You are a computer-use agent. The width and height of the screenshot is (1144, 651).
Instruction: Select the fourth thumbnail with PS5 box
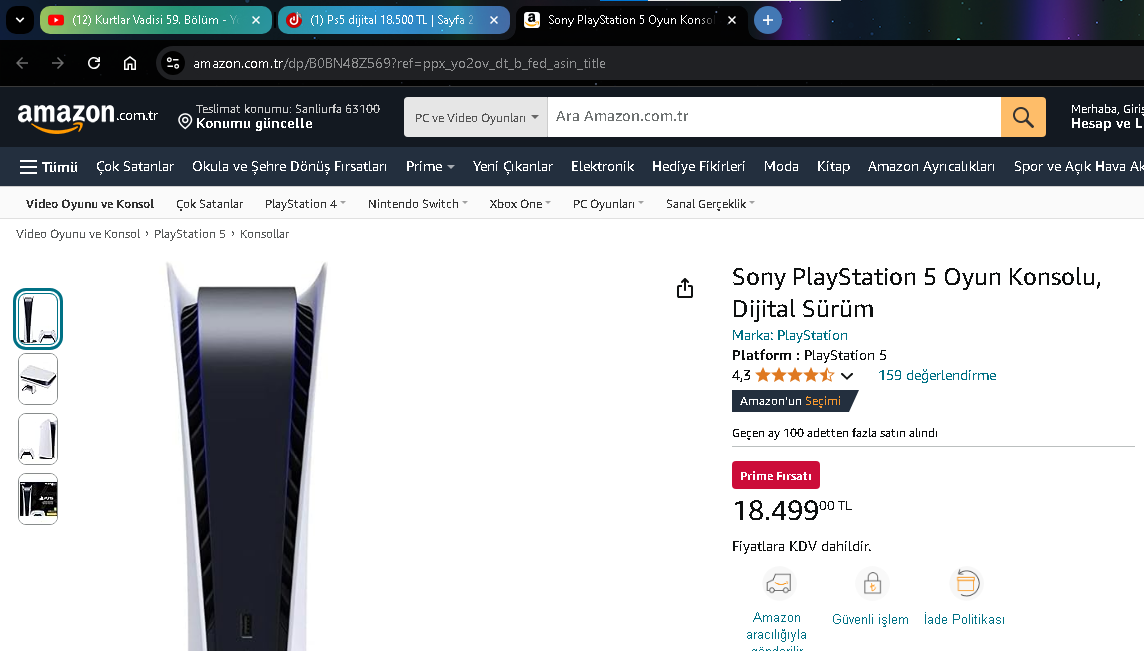[38, 499]
